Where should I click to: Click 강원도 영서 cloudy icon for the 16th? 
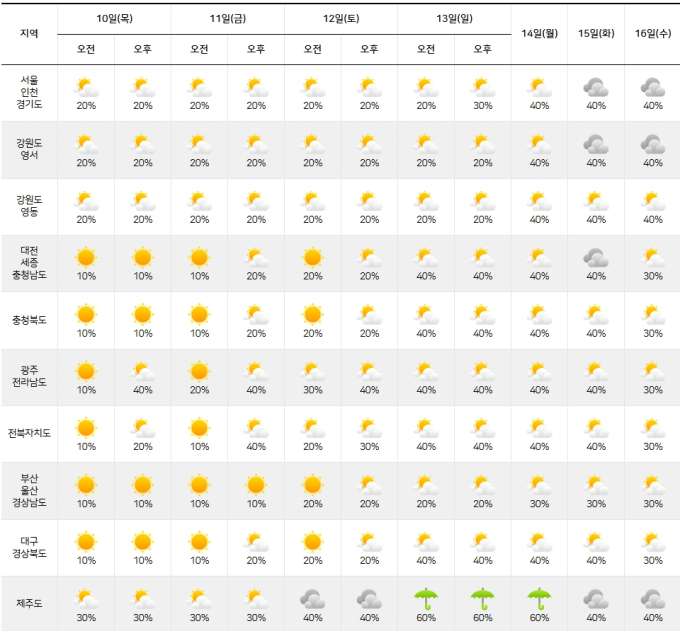click(653, 144)
